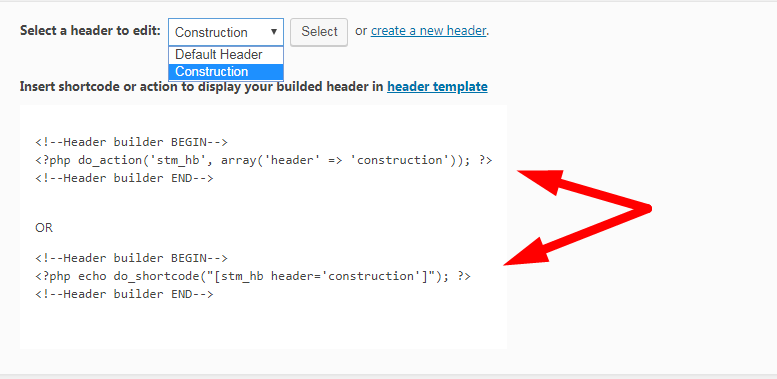Click the Select button
The height and width of the screenshot is (379, 777).
[319, 32]
